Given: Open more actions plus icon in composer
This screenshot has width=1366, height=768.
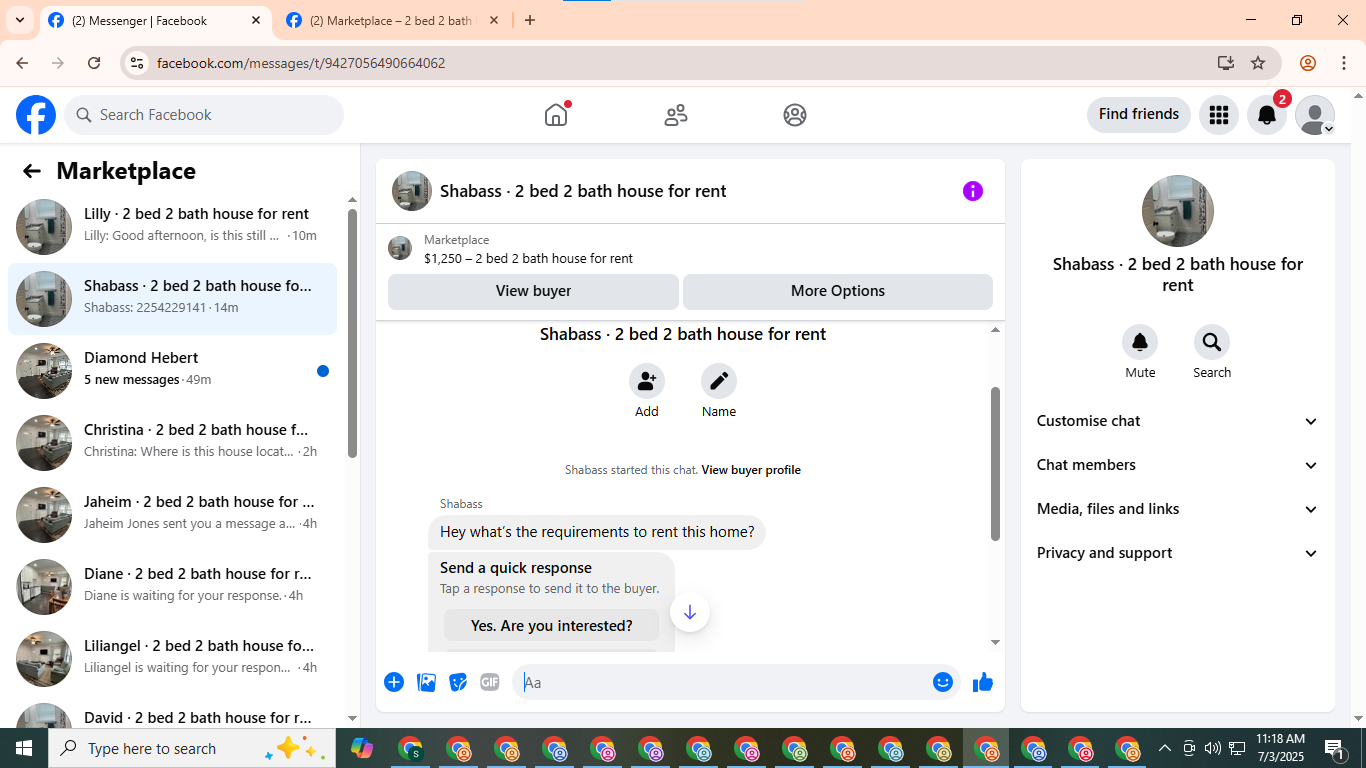Looking at the screenshot, I should tap(394, 682).
